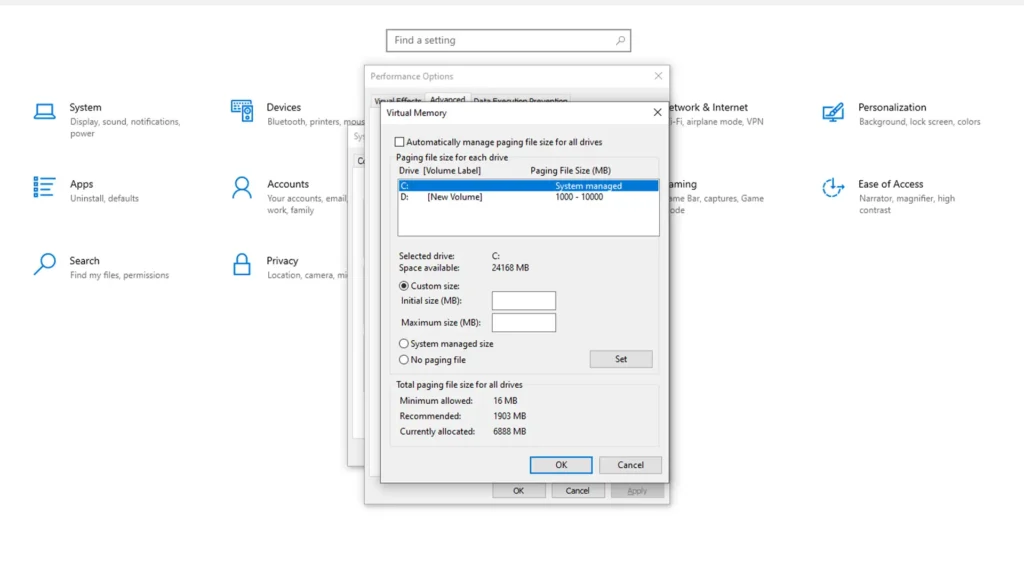Viewport: 1024px width, 576px height.
Task: Open the Search magnifier category icon
Action: click(44, 264)
